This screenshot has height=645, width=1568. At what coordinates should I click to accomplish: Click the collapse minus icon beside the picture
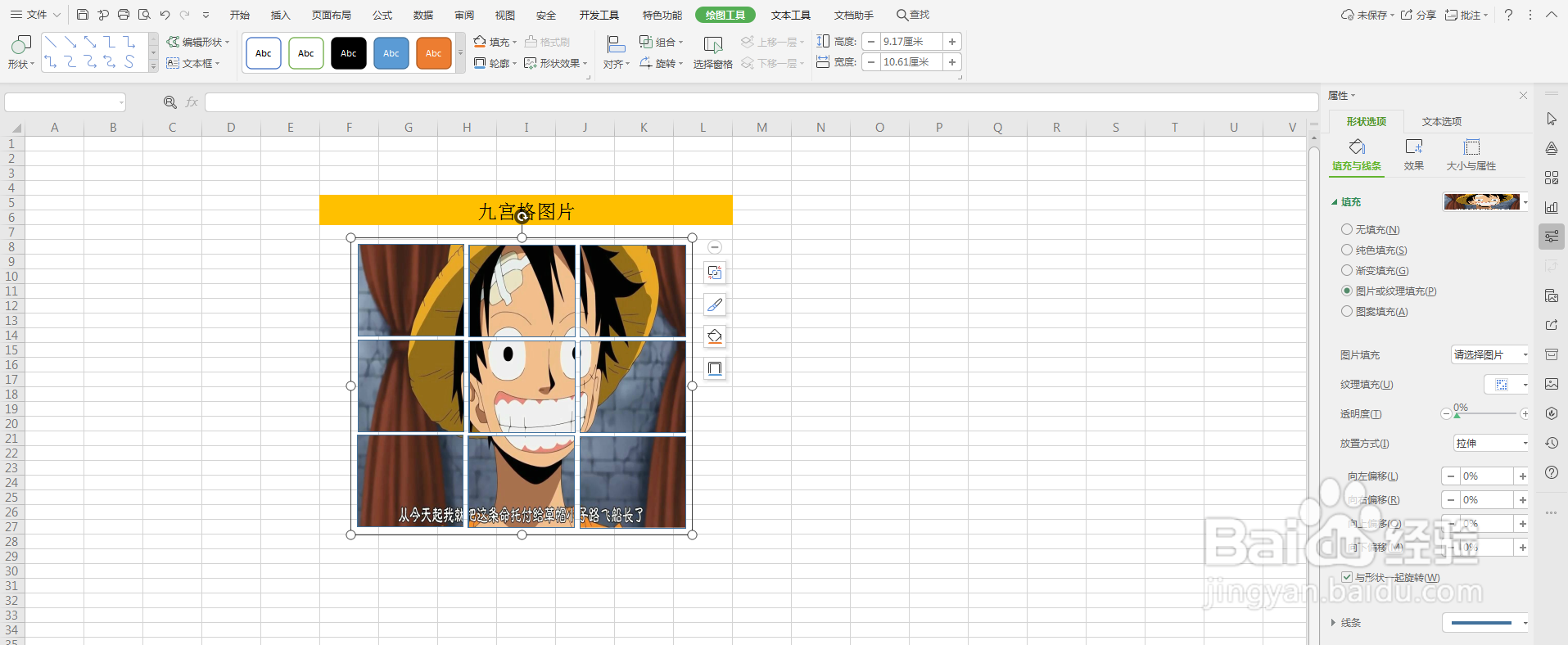[x=715, y=247]
